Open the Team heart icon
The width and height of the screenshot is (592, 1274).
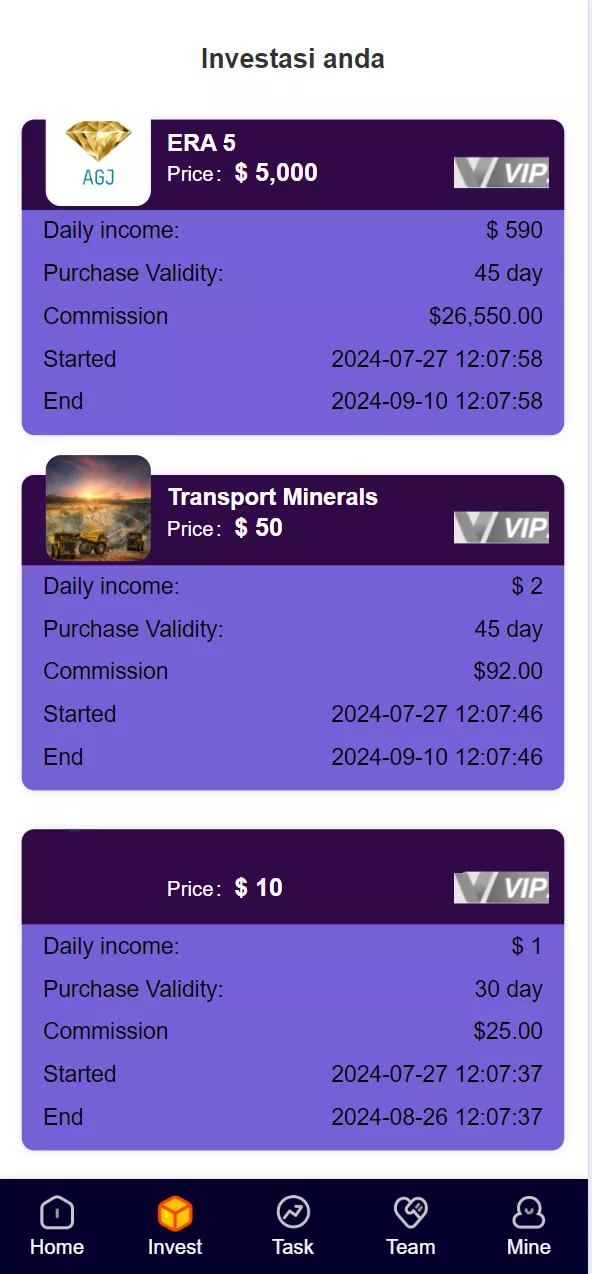(x=411, y=1212)
